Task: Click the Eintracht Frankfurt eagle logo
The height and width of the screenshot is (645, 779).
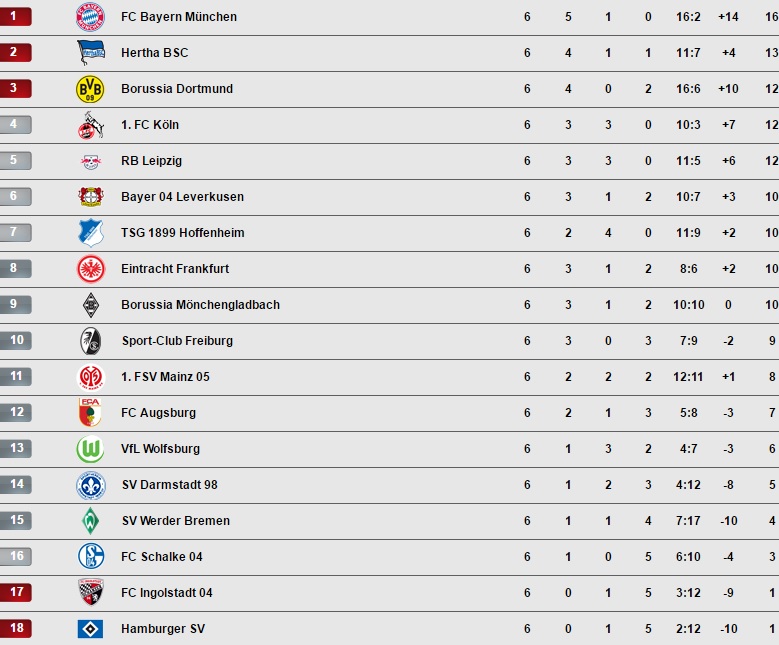Action: (91, 269)
